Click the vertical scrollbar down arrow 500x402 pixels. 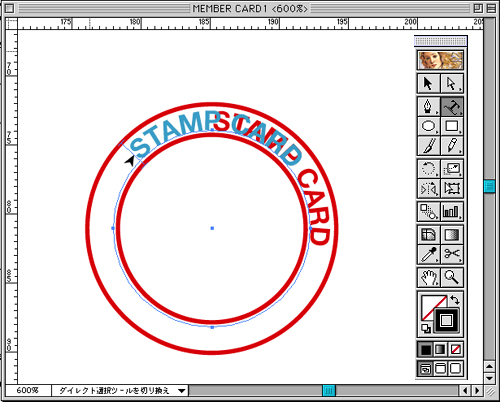pos(489,379)
